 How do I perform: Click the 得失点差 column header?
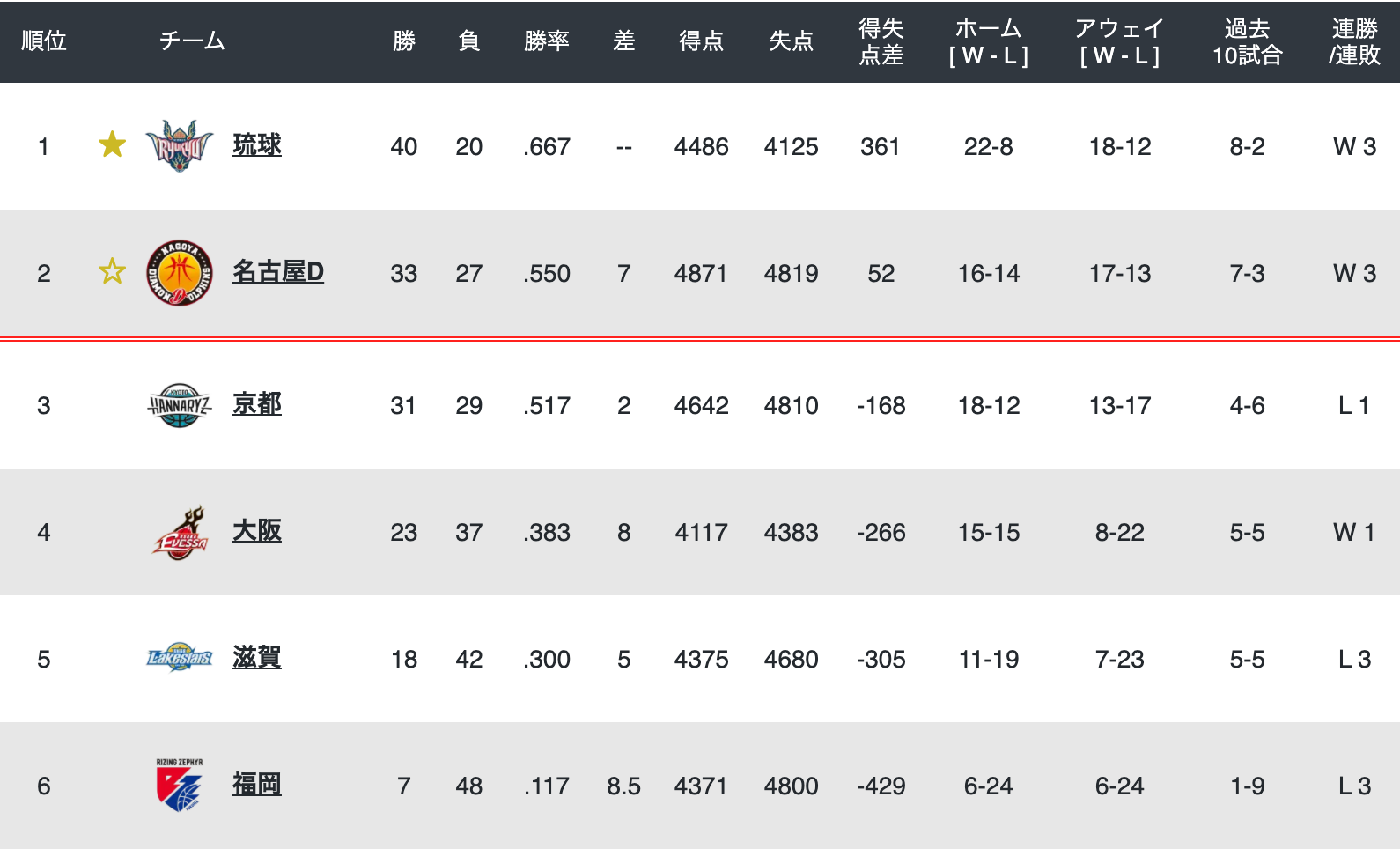coord(881,41)
